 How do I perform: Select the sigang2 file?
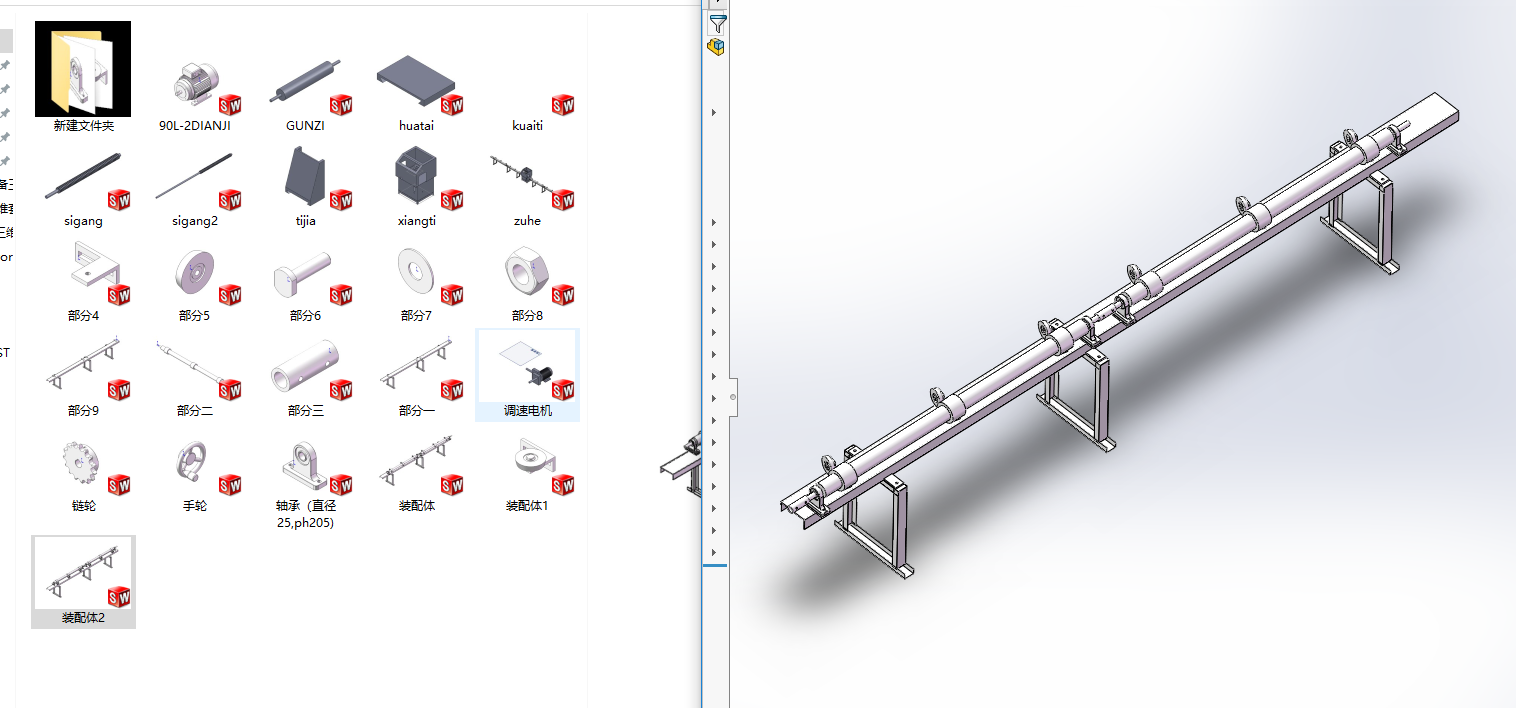point(194,189)
